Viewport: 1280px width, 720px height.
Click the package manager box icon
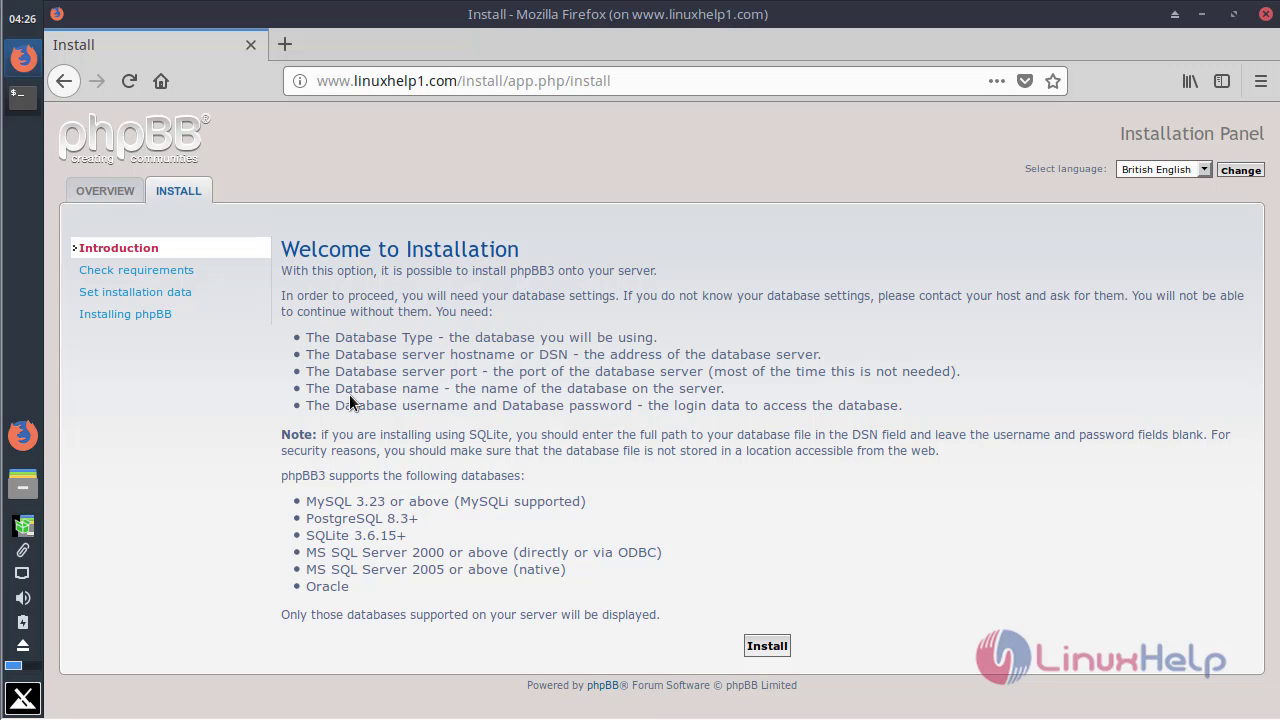(x=23, y=526)
